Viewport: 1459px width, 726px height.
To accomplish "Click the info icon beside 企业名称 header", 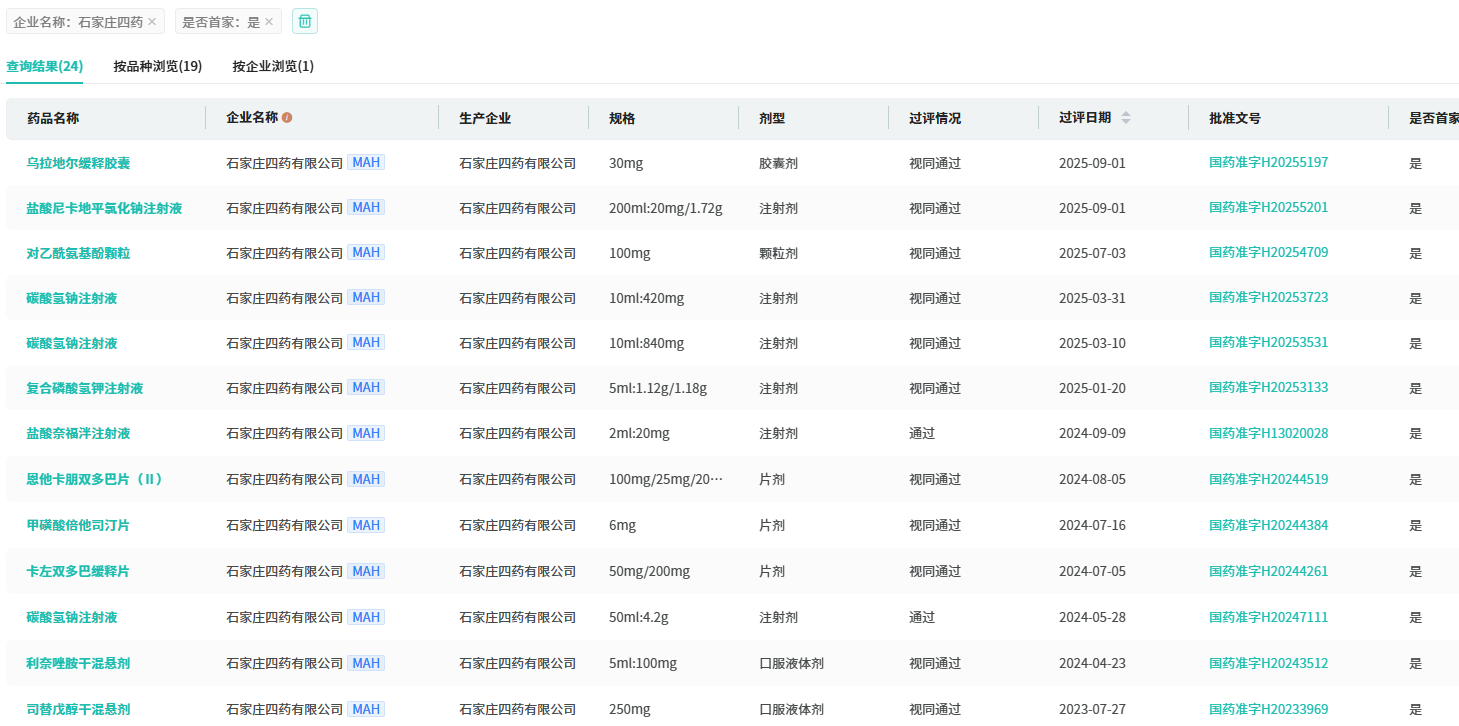I will (x=287, y=118).
